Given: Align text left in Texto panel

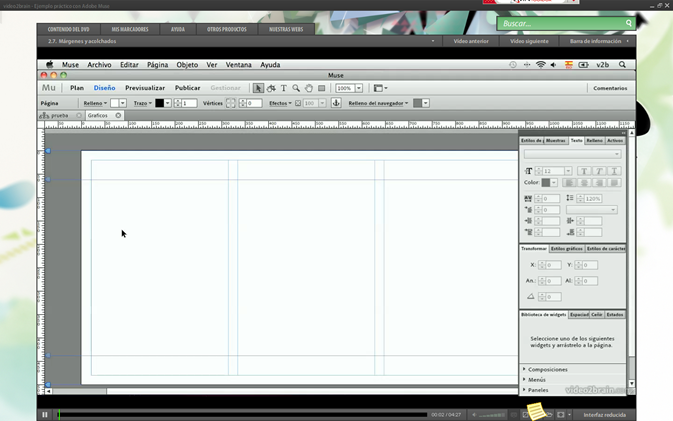Looking at the screenshot, I should (x=569, y=183).
